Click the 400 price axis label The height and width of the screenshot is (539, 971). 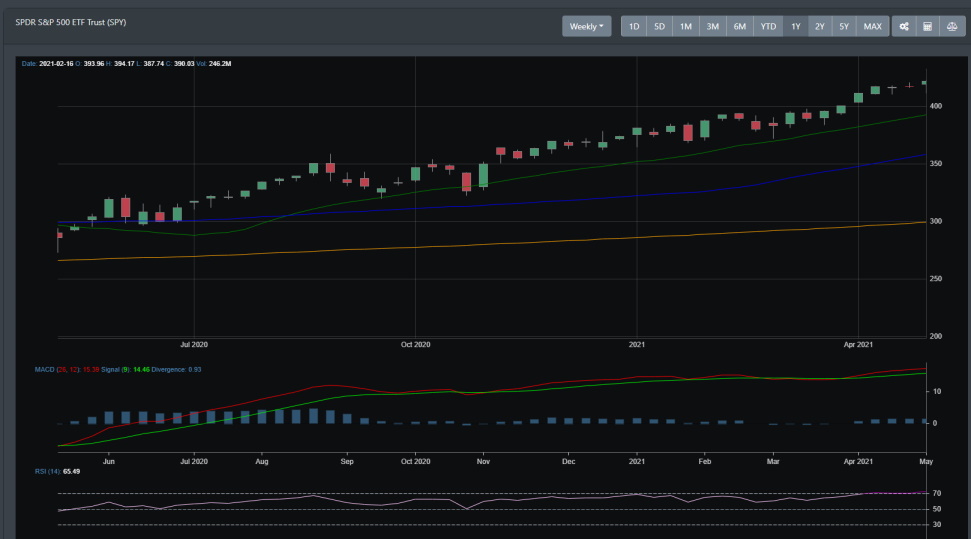936,107
